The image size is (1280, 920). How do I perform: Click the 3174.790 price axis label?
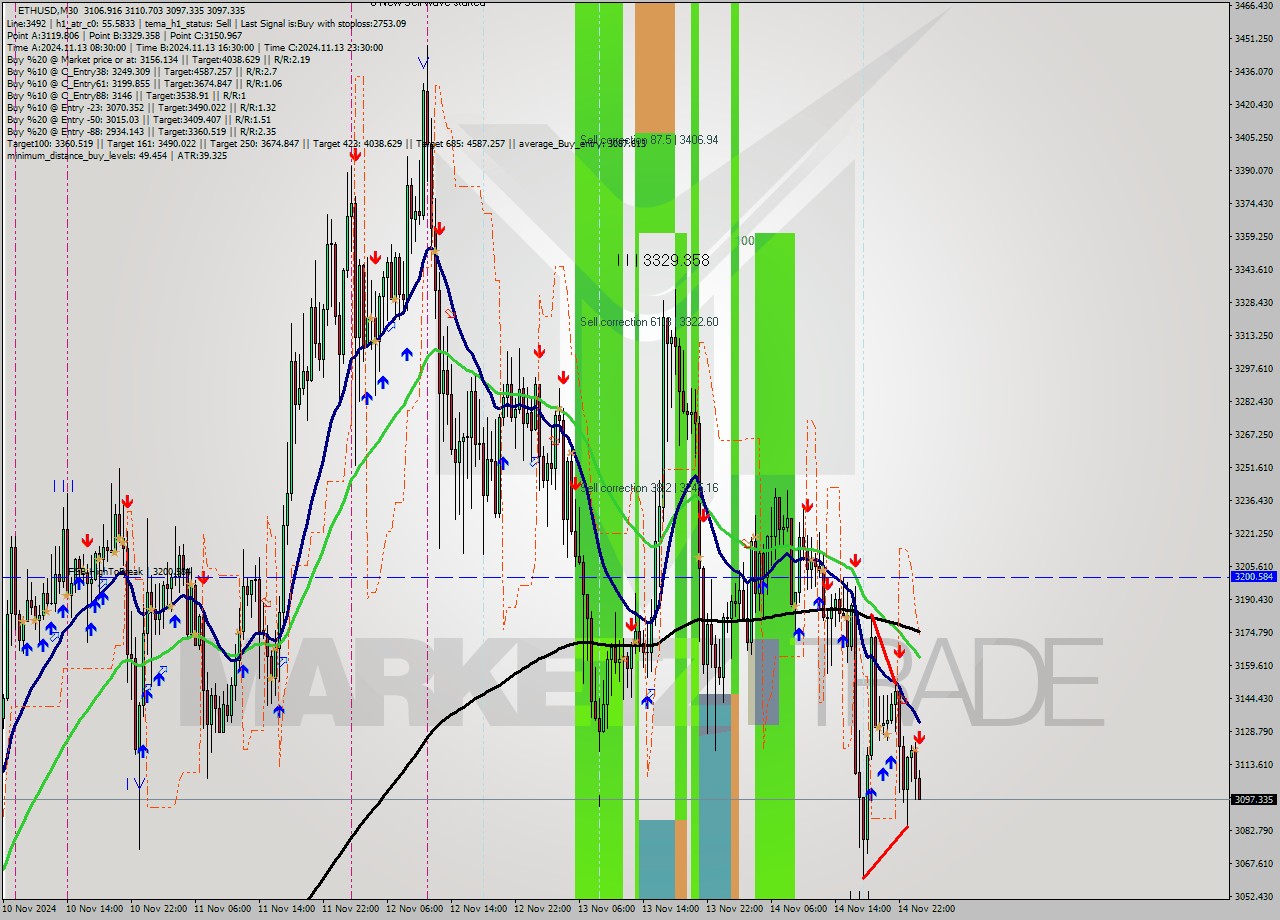pyautogui.click(x=1254, y=632)
